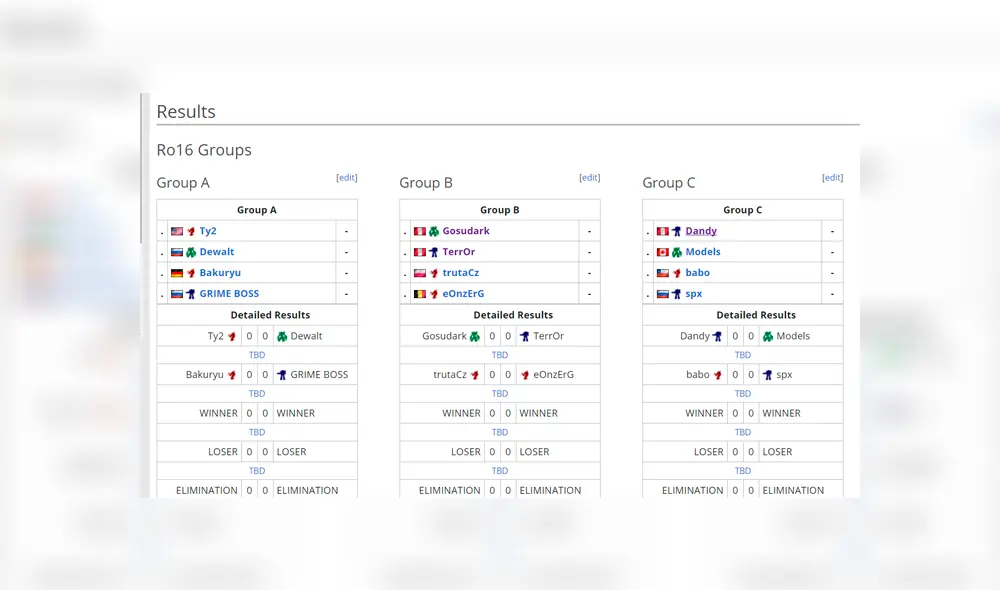Click the edit link for Group B
Screen dimensions: 1000x590
tap(589, 177)
